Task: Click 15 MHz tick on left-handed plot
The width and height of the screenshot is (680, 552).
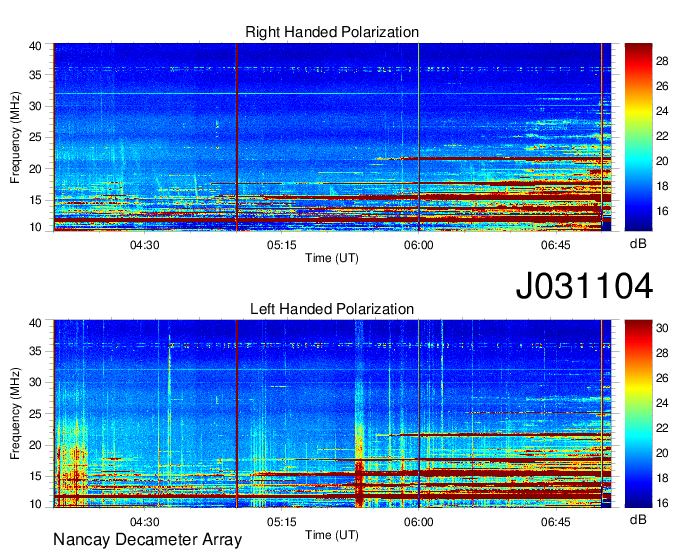Action: pos(36,477)
